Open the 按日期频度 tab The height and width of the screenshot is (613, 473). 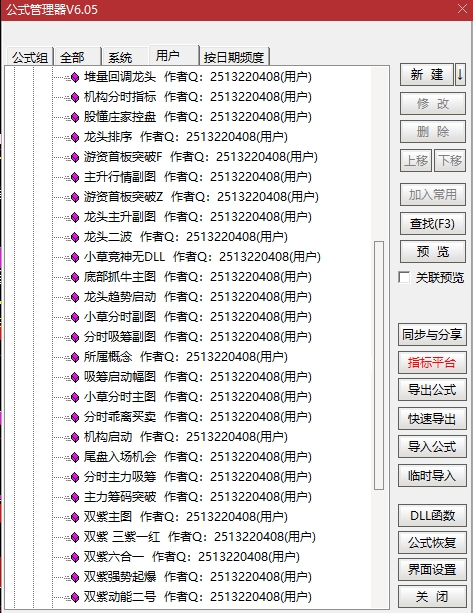[x=234, y=57]
